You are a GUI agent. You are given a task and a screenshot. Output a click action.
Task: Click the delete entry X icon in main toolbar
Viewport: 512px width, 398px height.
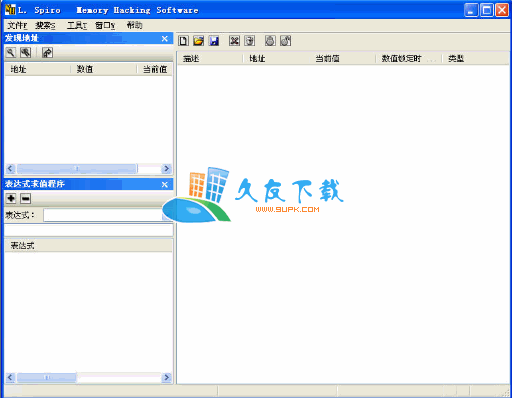(234, 41)
